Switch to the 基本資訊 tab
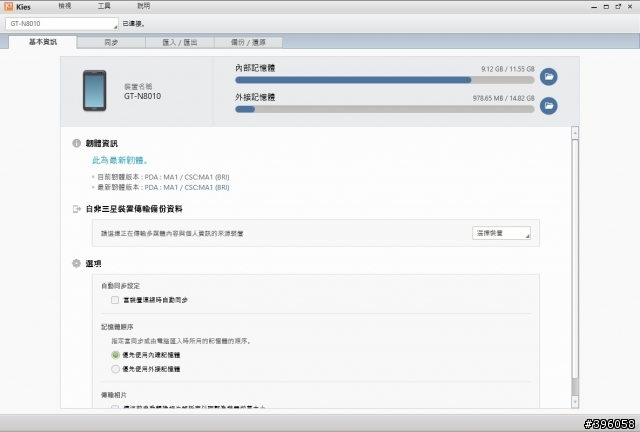640x432 pixels. (x=42, y=42)
